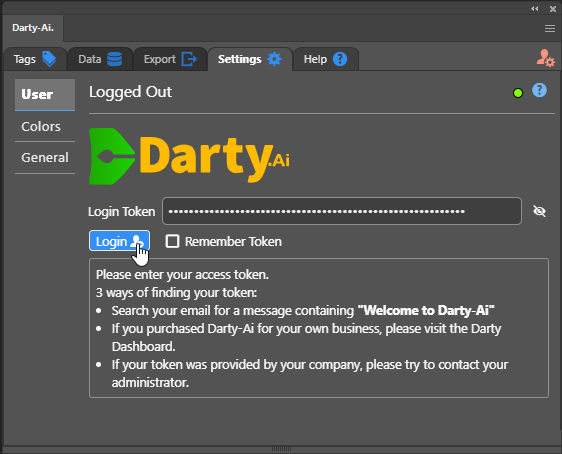Click the user settings account icon
Image resolution: width=562 pixels, height=454 pixels.
click(x=545, y=58)
